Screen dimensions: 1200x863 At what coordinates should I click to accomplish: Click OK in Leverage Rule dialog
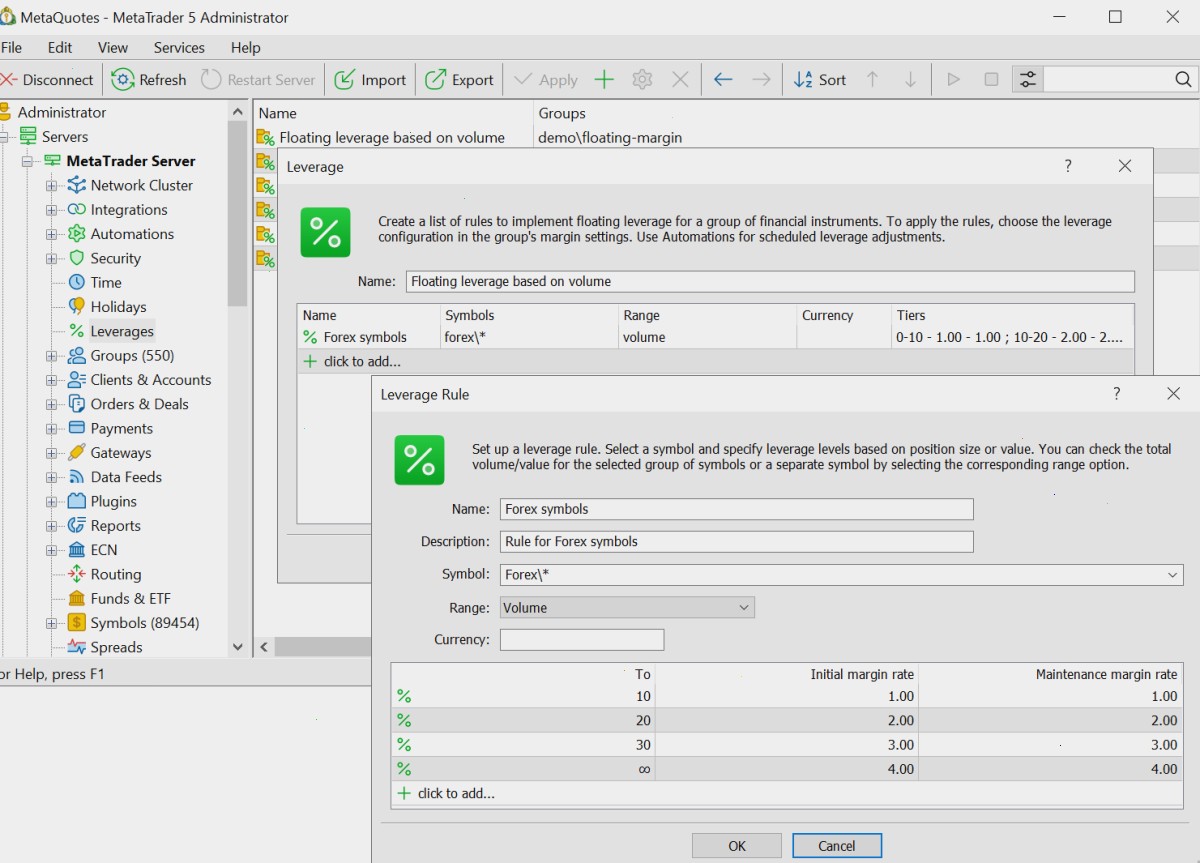(x=737, y=846)
